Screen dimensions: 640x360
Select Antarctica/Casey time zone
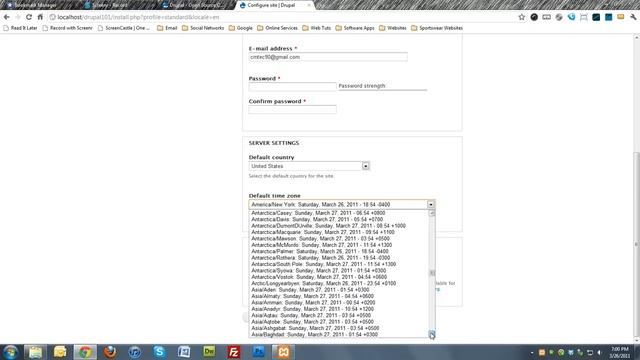pyautogui.click(x=339, y=213)
